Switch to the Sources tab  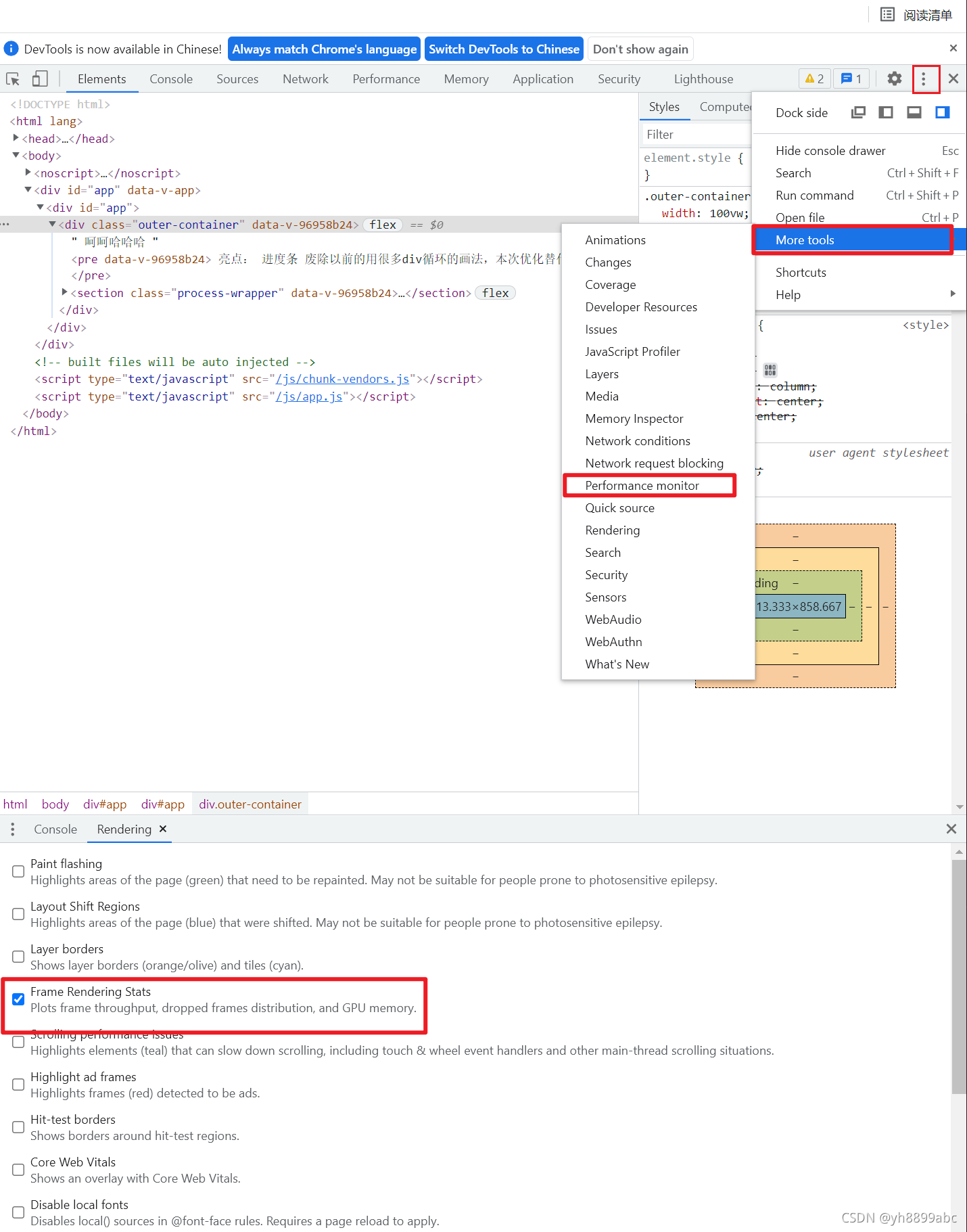click(x=237, y=79)
